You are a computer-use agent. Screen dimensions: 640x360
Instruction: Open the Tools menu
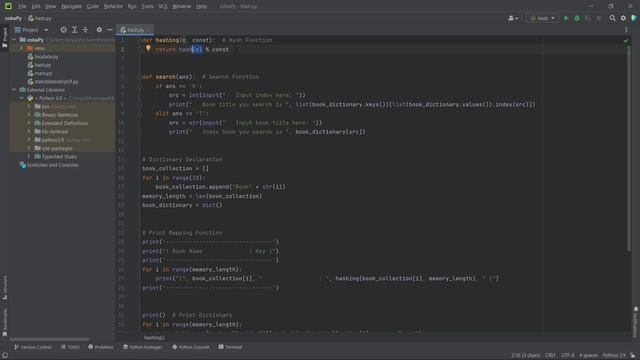point(147,6)
